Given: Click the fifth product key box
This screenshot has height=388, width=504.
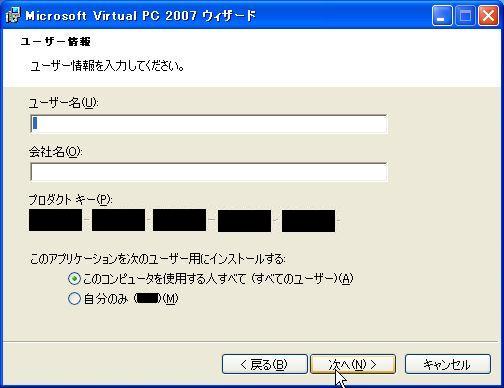Looking at the screenshot, I should pyautogui.click(x=308, y=221).
